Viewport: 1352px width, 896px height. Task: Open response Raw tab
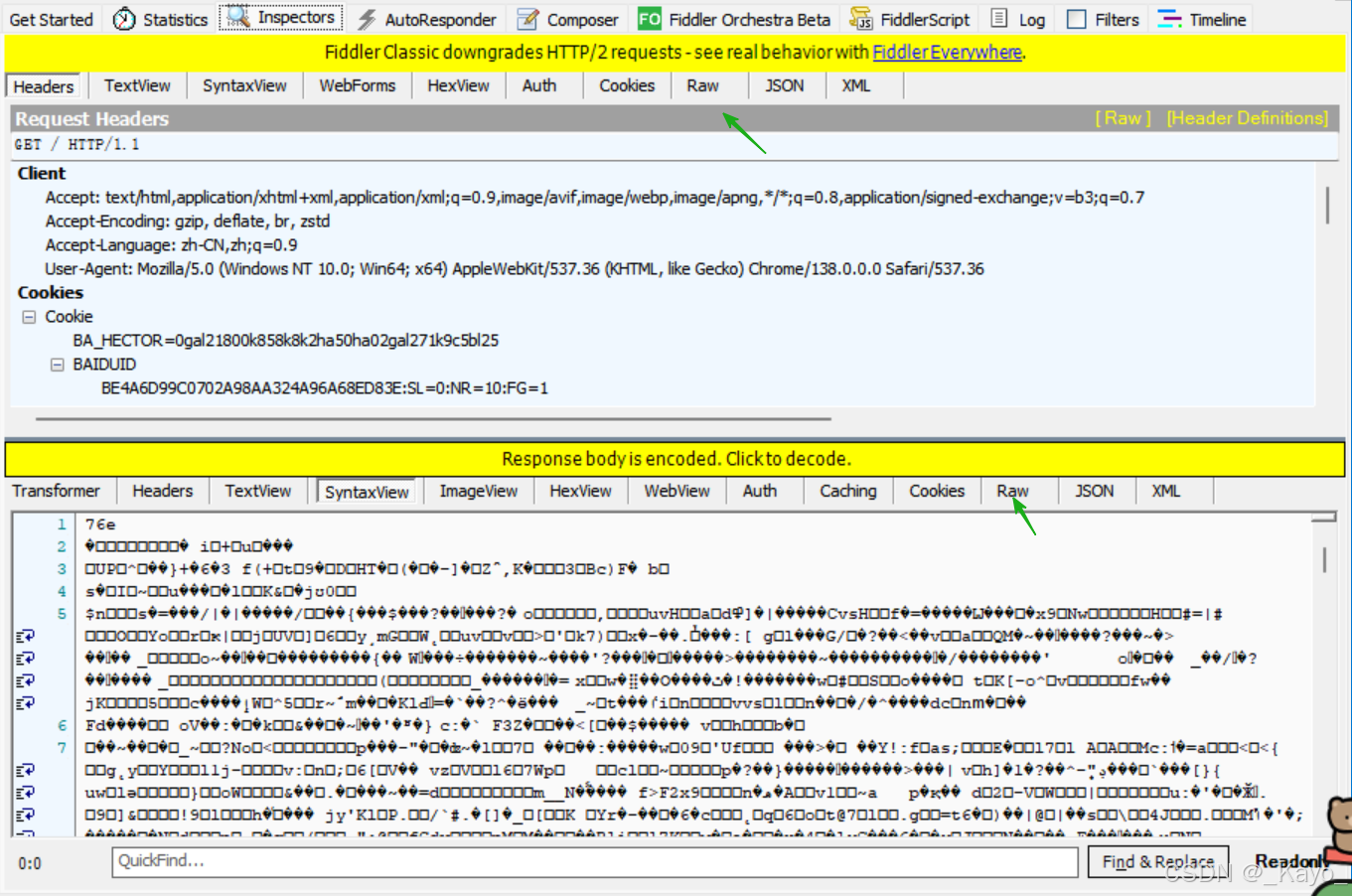1012,491
